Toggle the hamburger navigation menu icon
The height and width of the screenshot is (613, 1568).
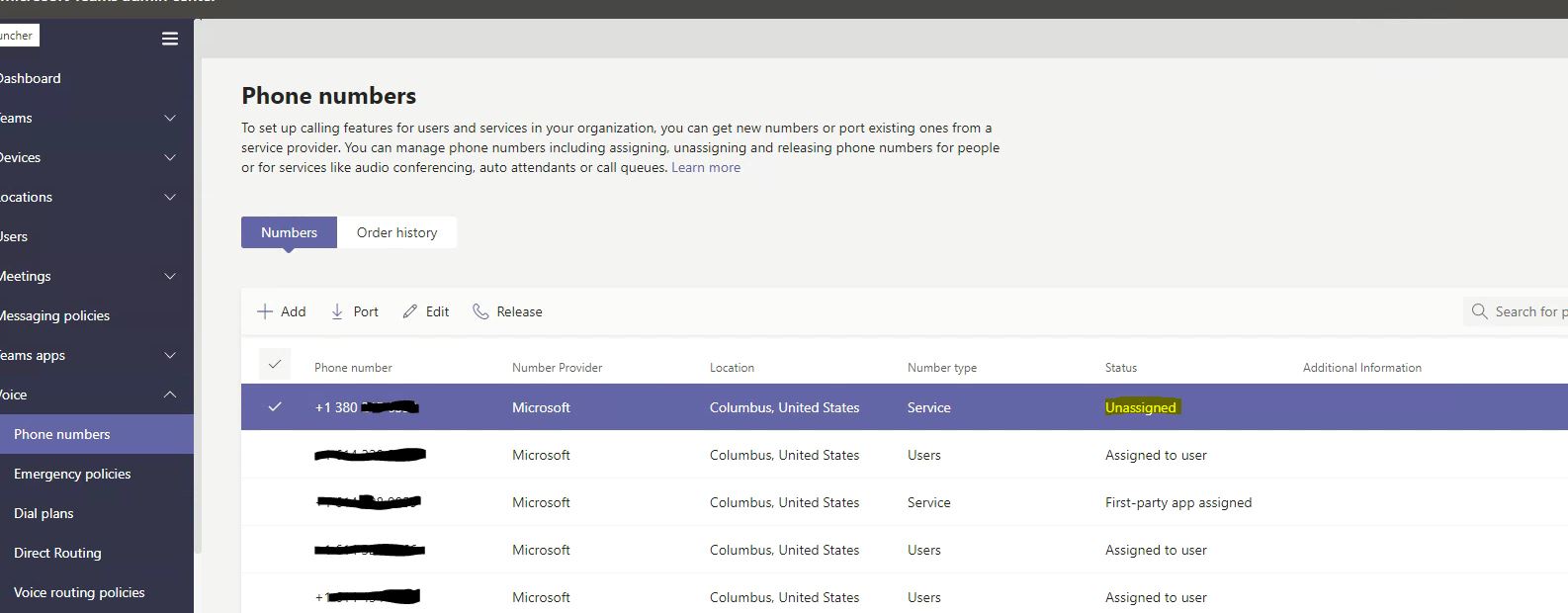(x=170, y=39)
